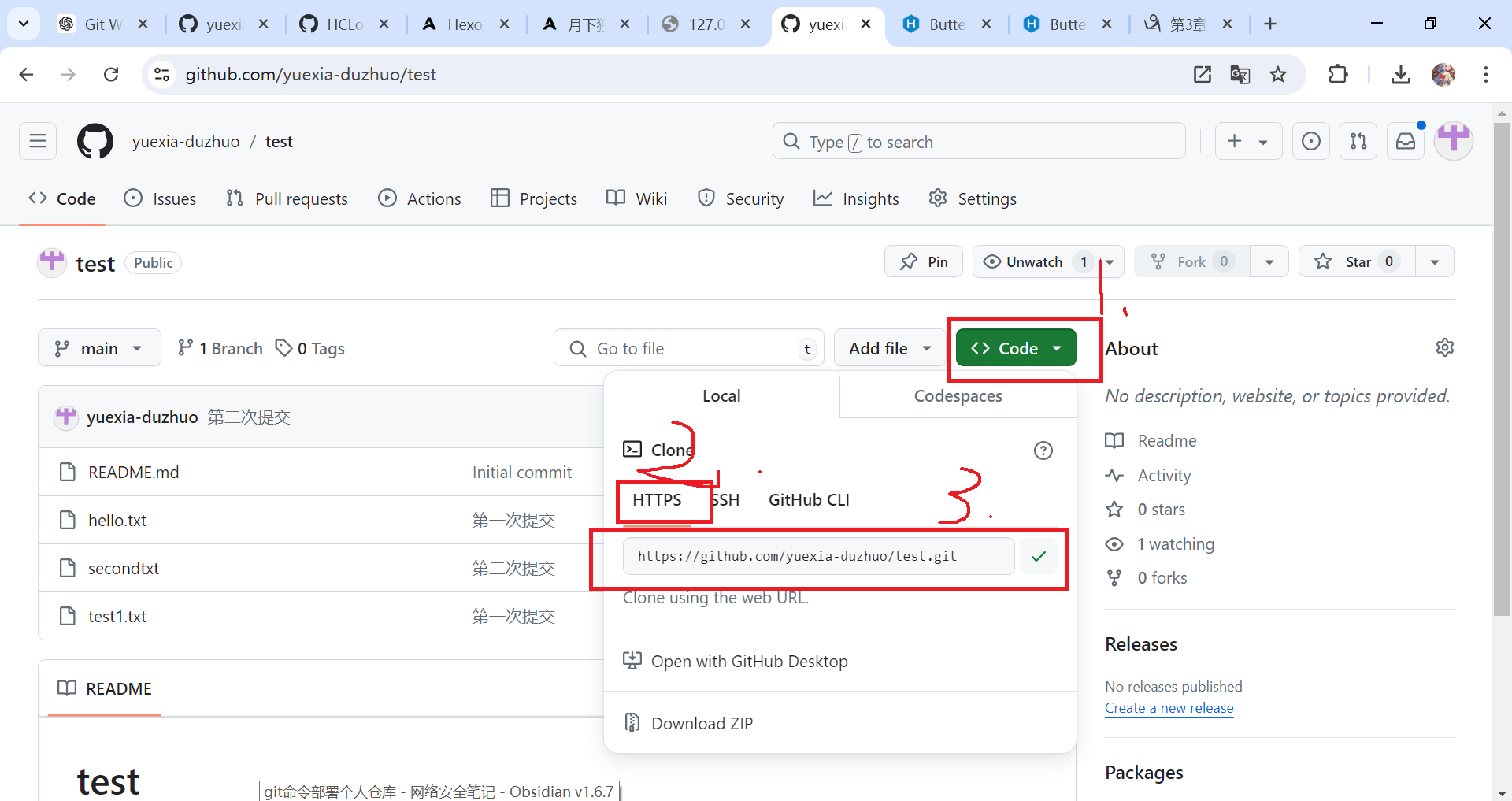
Task: Click the Translate page icon
Action: [1240, 74]
